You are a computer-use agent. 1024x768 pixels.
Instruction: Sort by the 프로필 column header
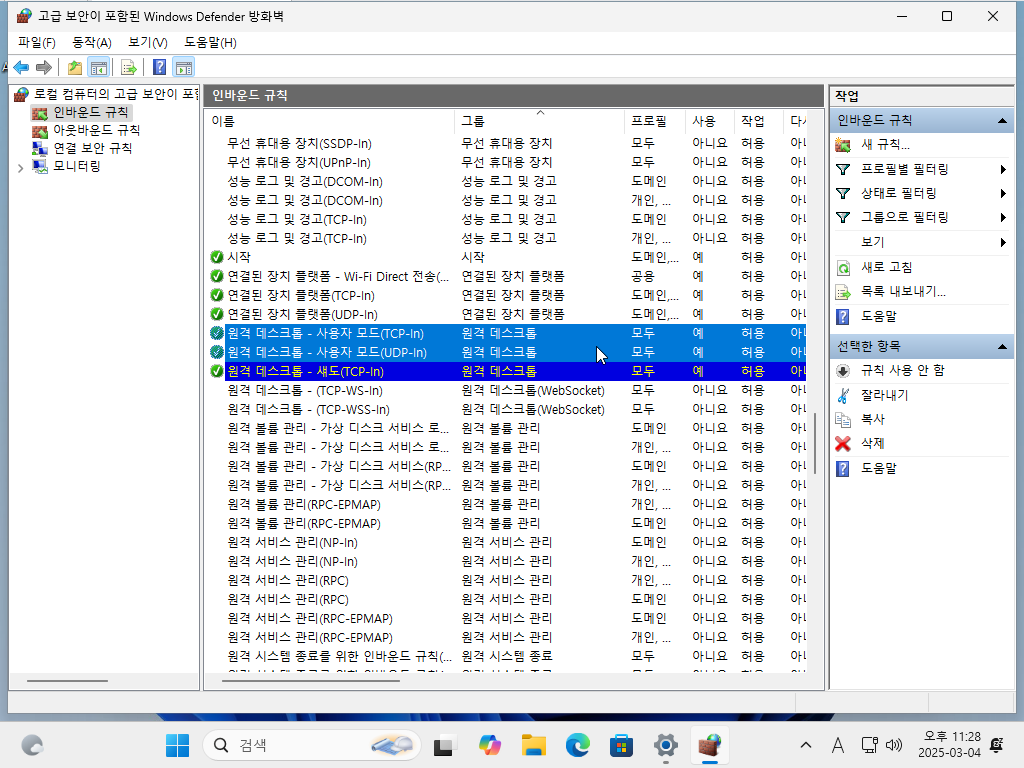coord(654,121)
